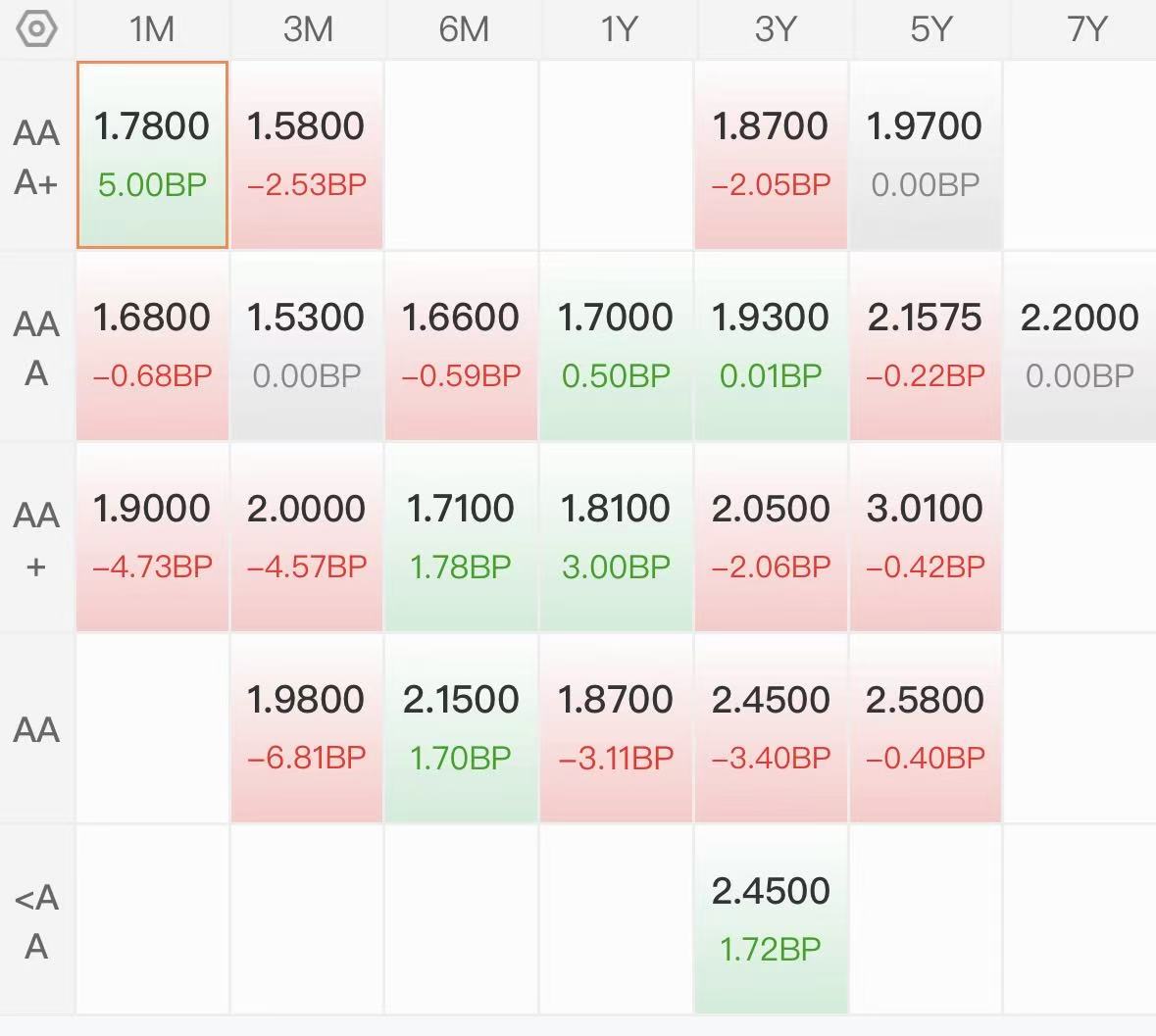The height and width of the screenshot is (1036, 1156).
Task: Open AAA+ 5Y cell showing 1.9700
Action: 926,155
